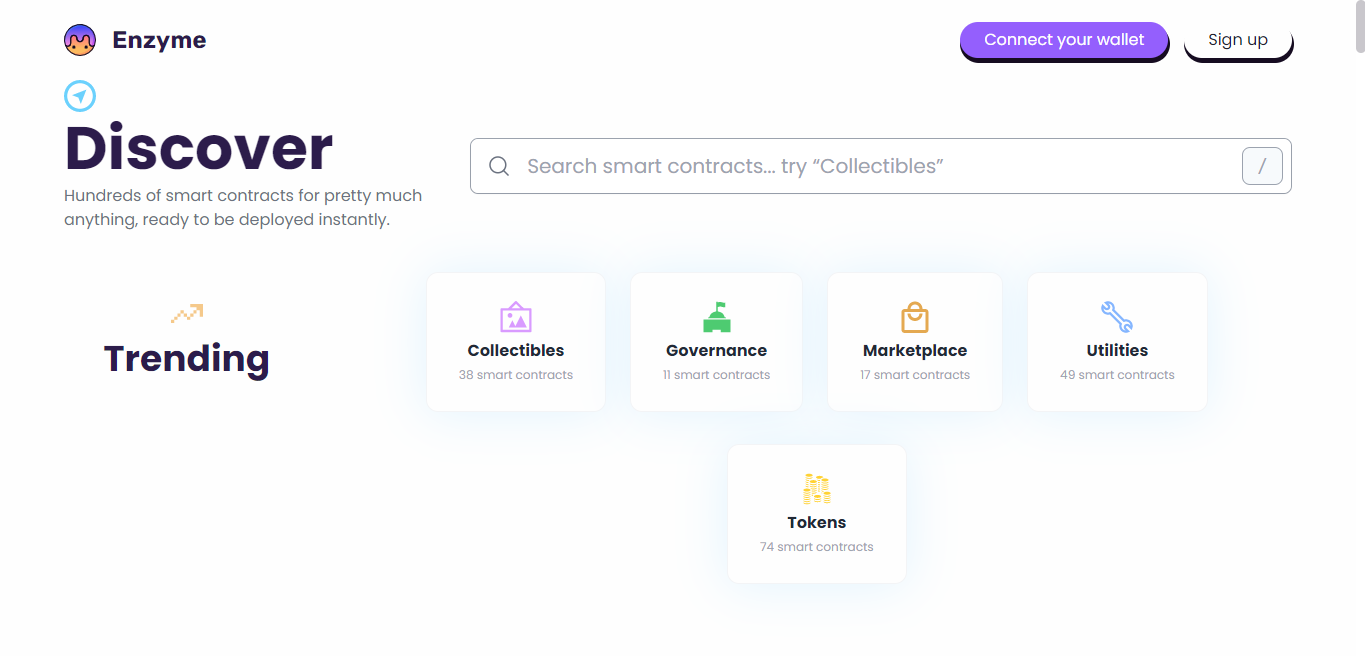This screenshot has width=1365, height=656.
Task: Click the orange Marketplace shopping bag icon
Action: click(x=915, y=318)
